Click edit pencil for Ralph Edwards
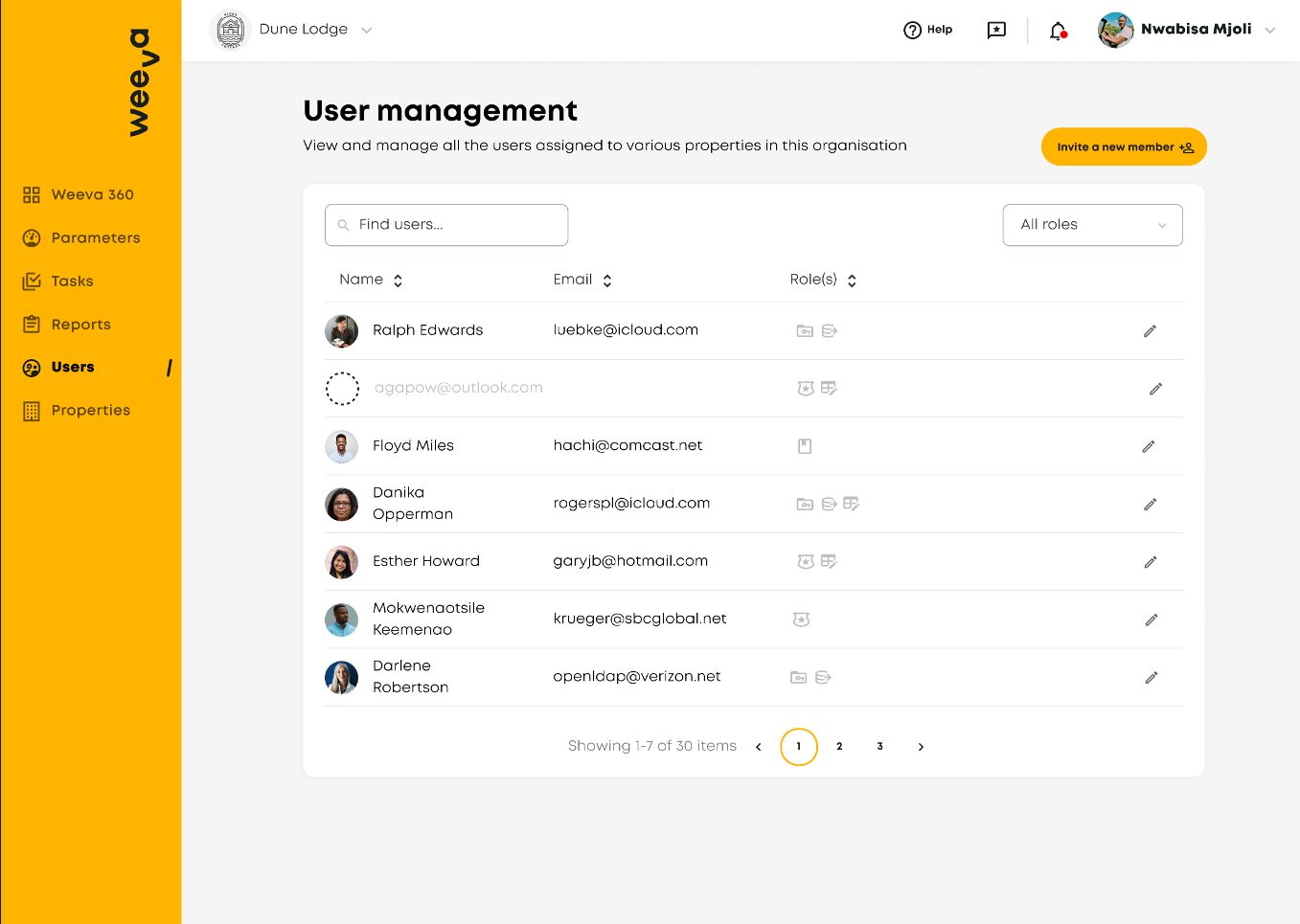The width and height of the screenshot is (1300, 924). (1150, 331)
